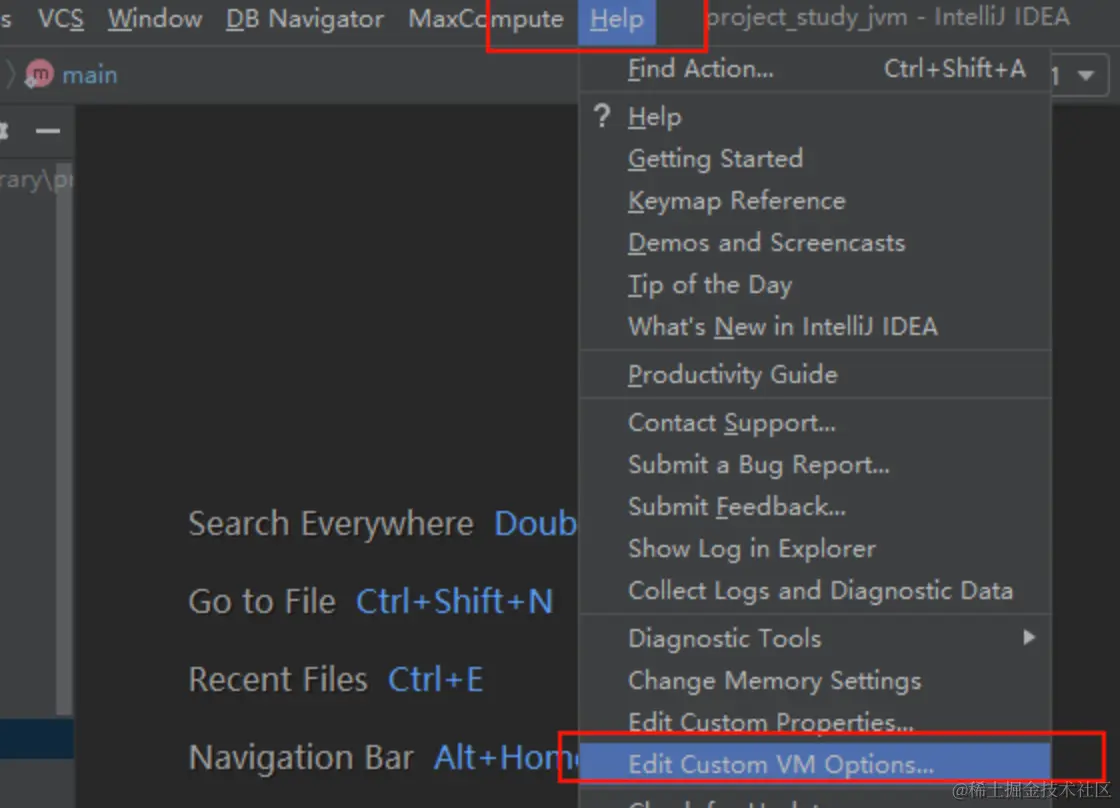Screen dimensions: 1120x808
Task: Open the VCS menu
Action: coord(60,19)
